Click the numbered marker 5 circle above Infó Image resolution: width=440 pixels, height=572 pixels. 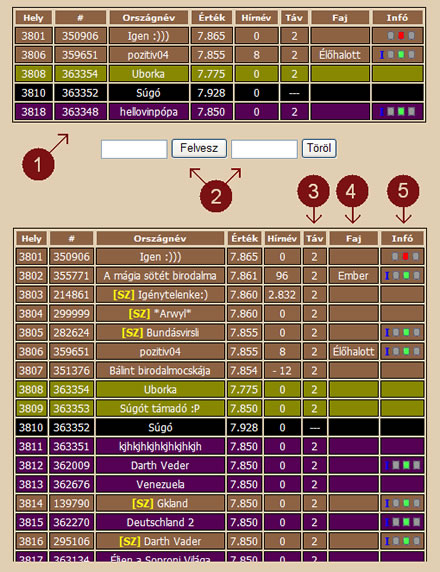pyautogui.click(x=403, y=191)
